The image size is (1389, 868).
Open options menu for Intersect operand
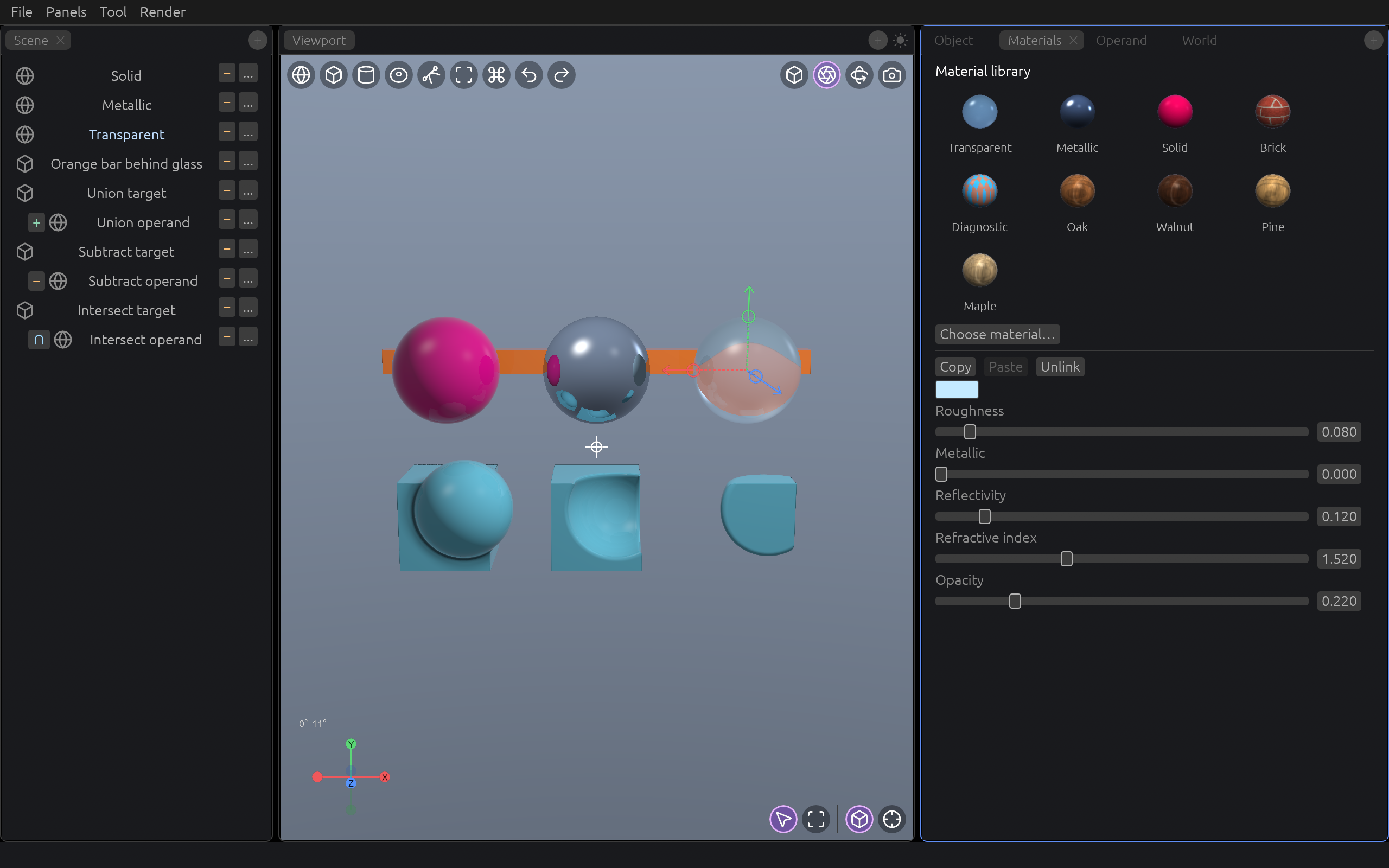click(x=248, y=337)
